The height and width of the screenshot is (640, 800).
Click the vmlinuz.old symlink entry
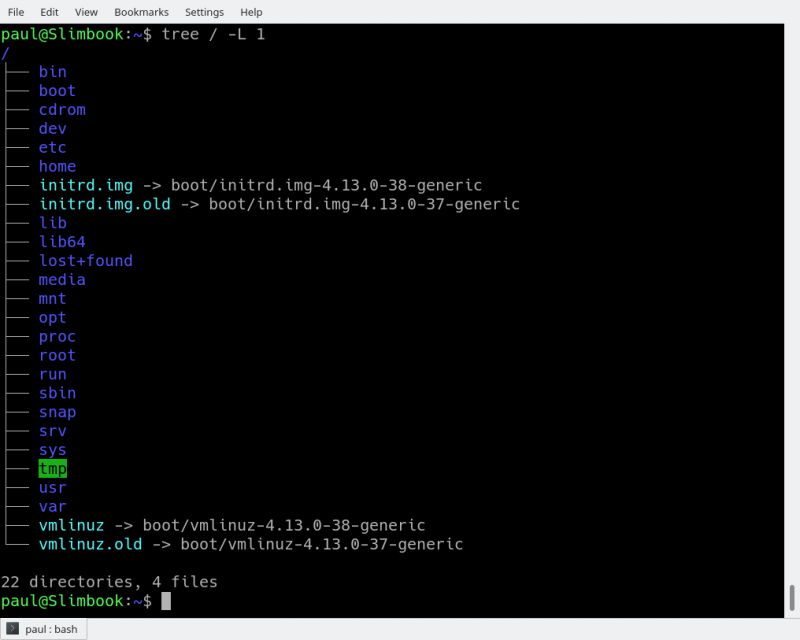pyautogui.click(x=90, y=545)
